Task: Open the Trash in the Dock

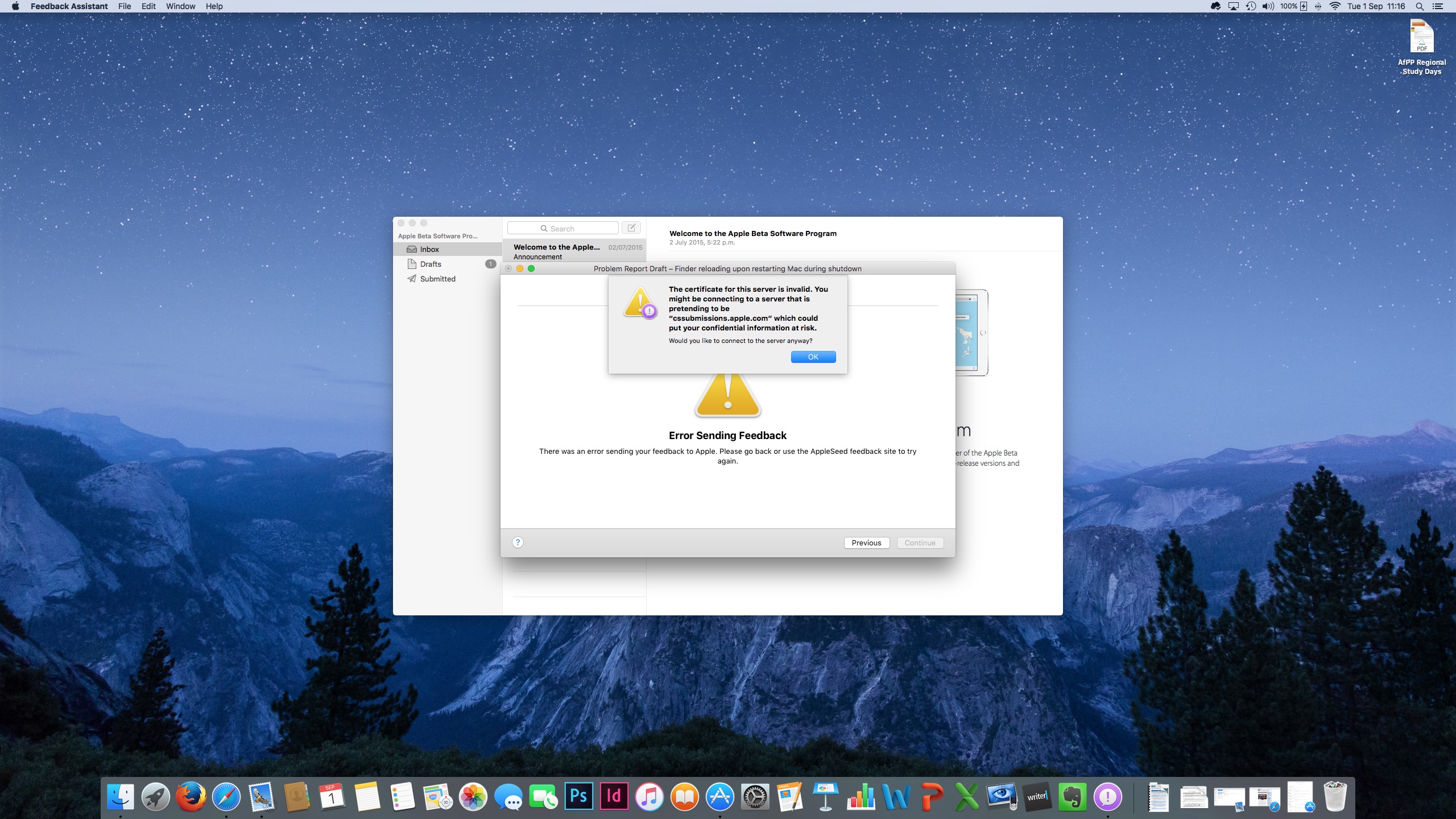Action: click(1335, 796)
